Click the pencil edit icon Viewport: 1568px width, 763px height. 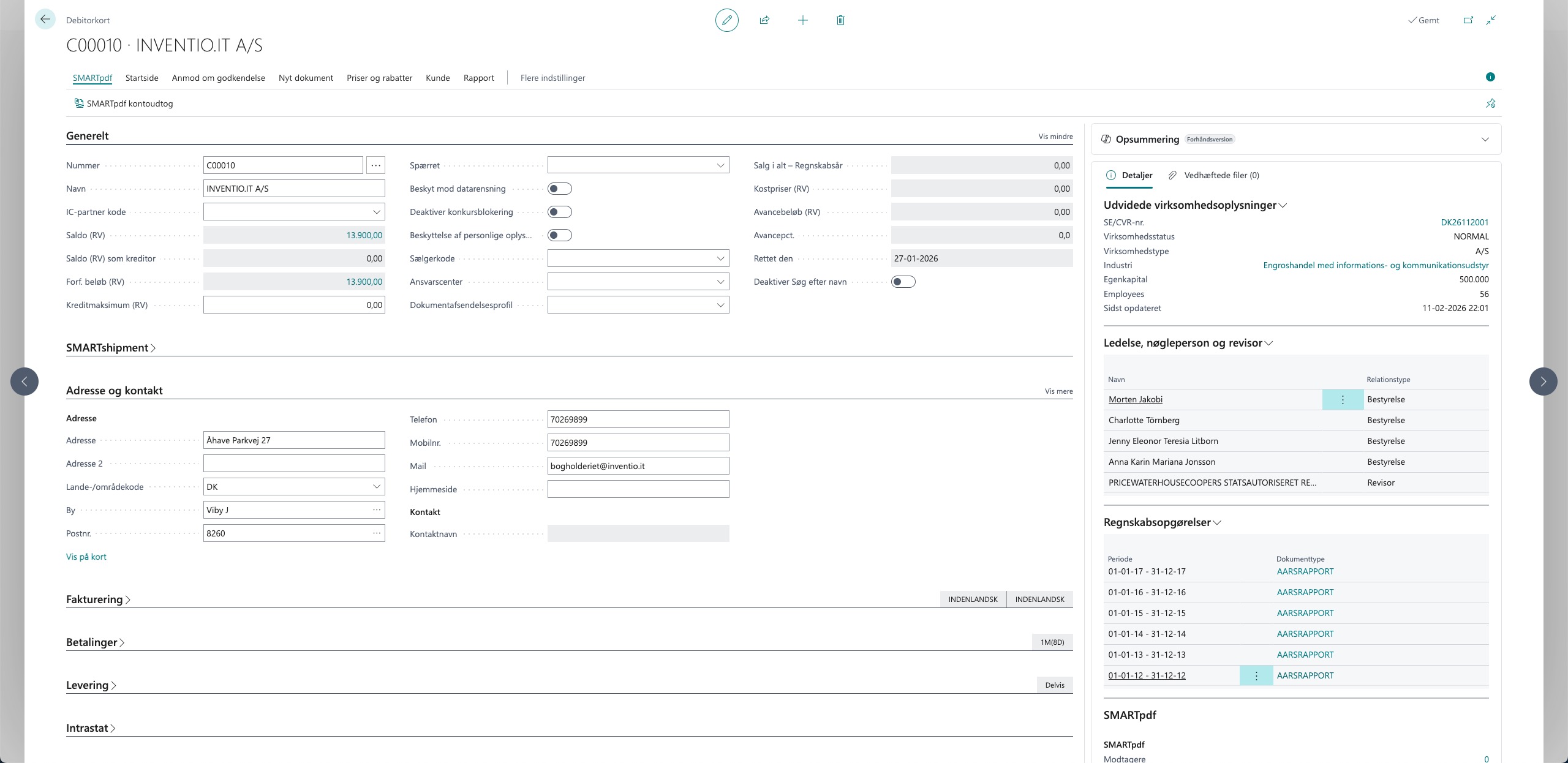coord(726,20)
